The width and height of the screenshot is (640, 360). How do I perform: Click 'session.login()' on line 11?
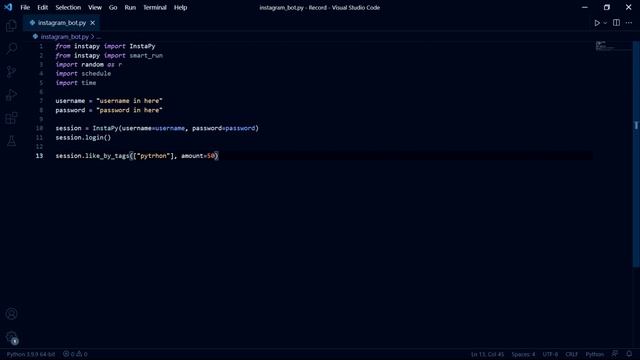point(83,138)
